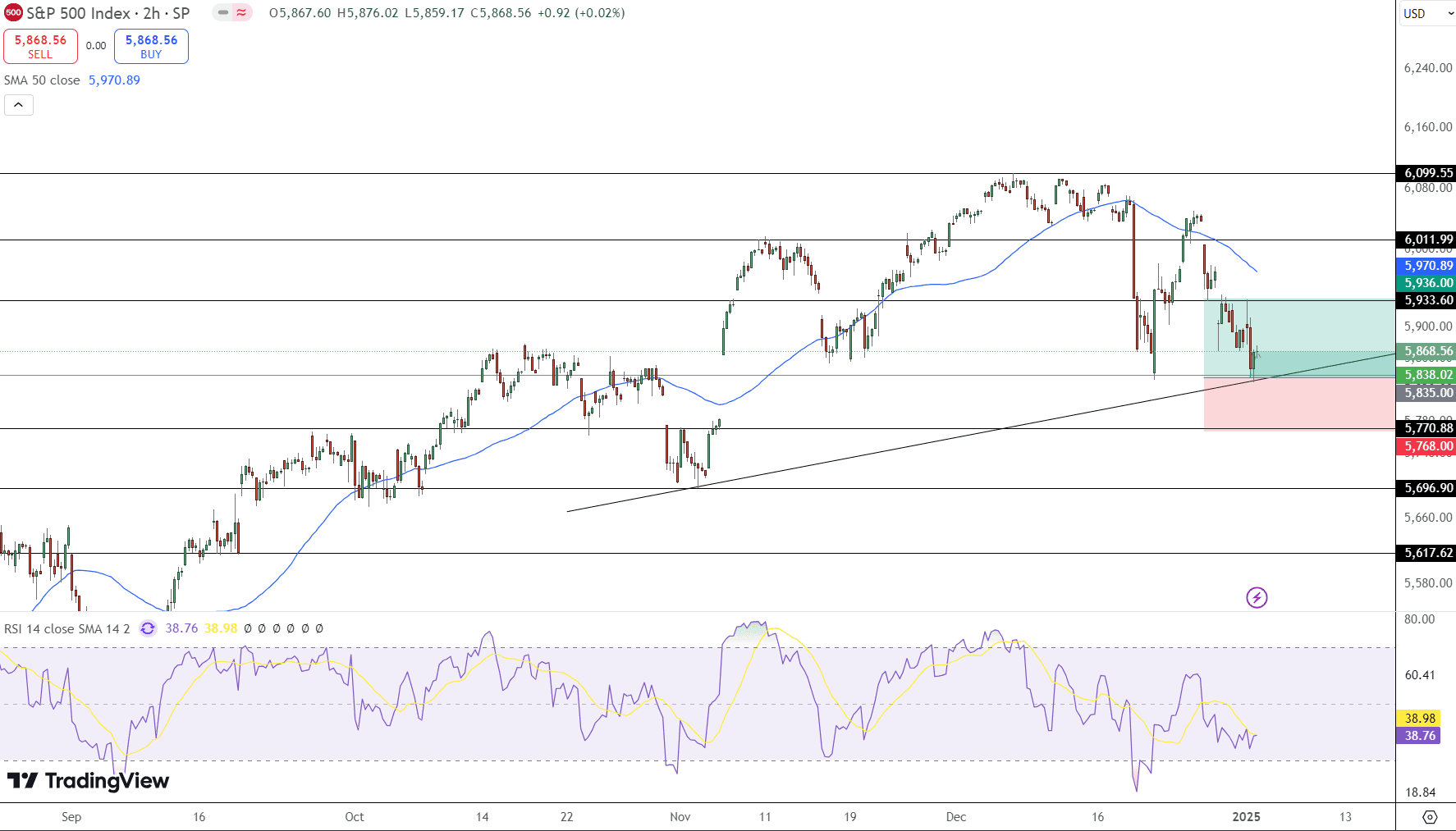Click the O5,867.60 open value in header
This screenshot has width=1456, height=831.
pyautogui.click(x=300, y=13)
